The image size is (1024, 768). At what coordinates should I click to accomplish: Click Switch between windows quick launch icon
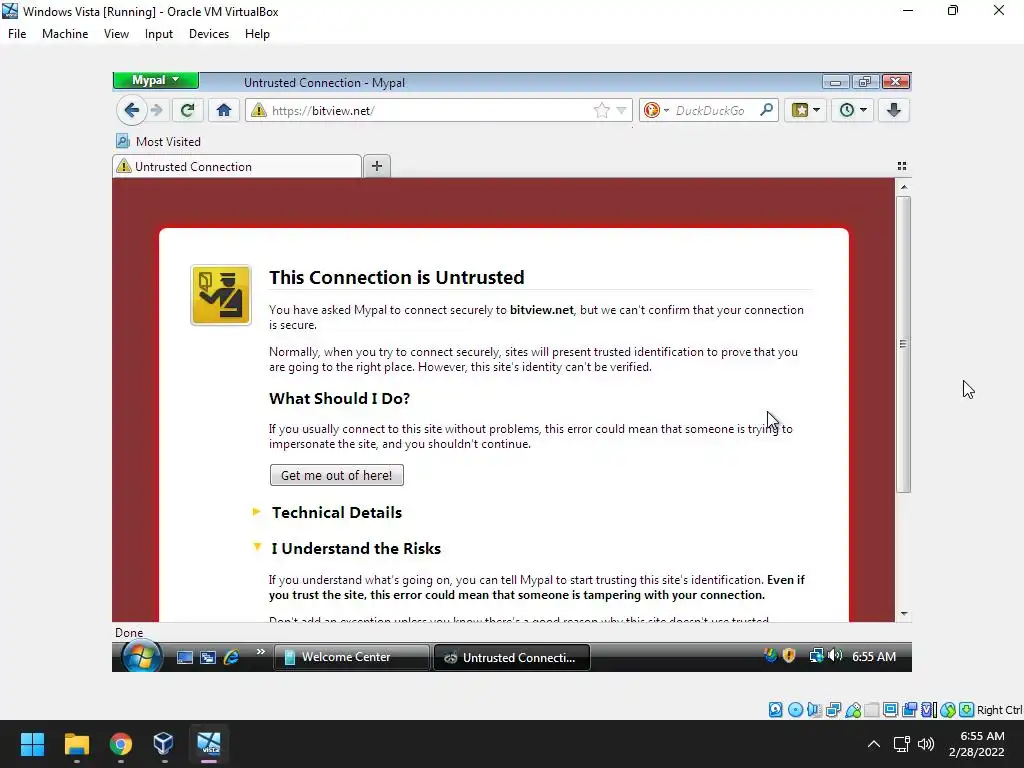[208, 658]
